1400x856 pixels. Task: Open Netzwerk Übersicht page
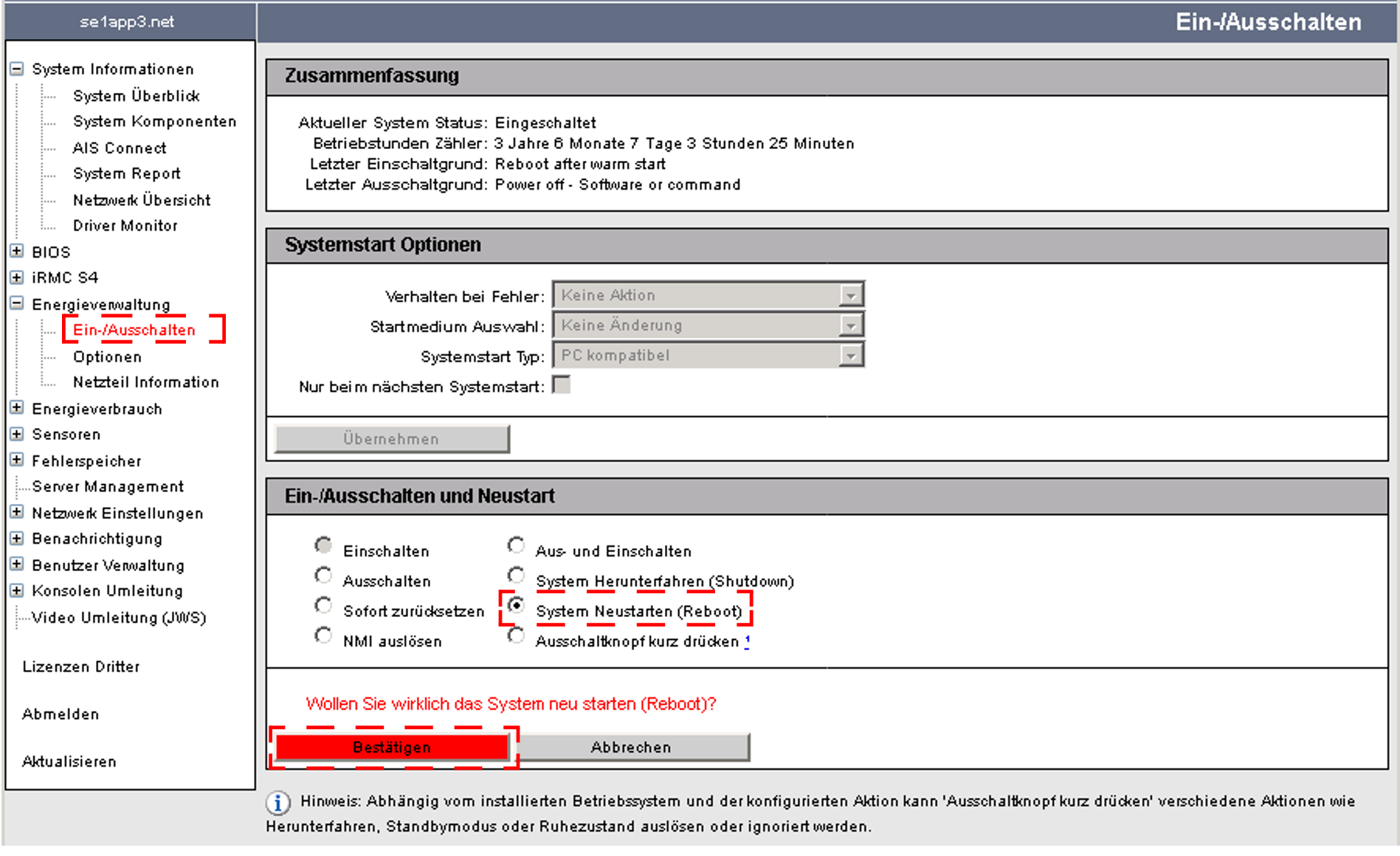pos(142,200)
